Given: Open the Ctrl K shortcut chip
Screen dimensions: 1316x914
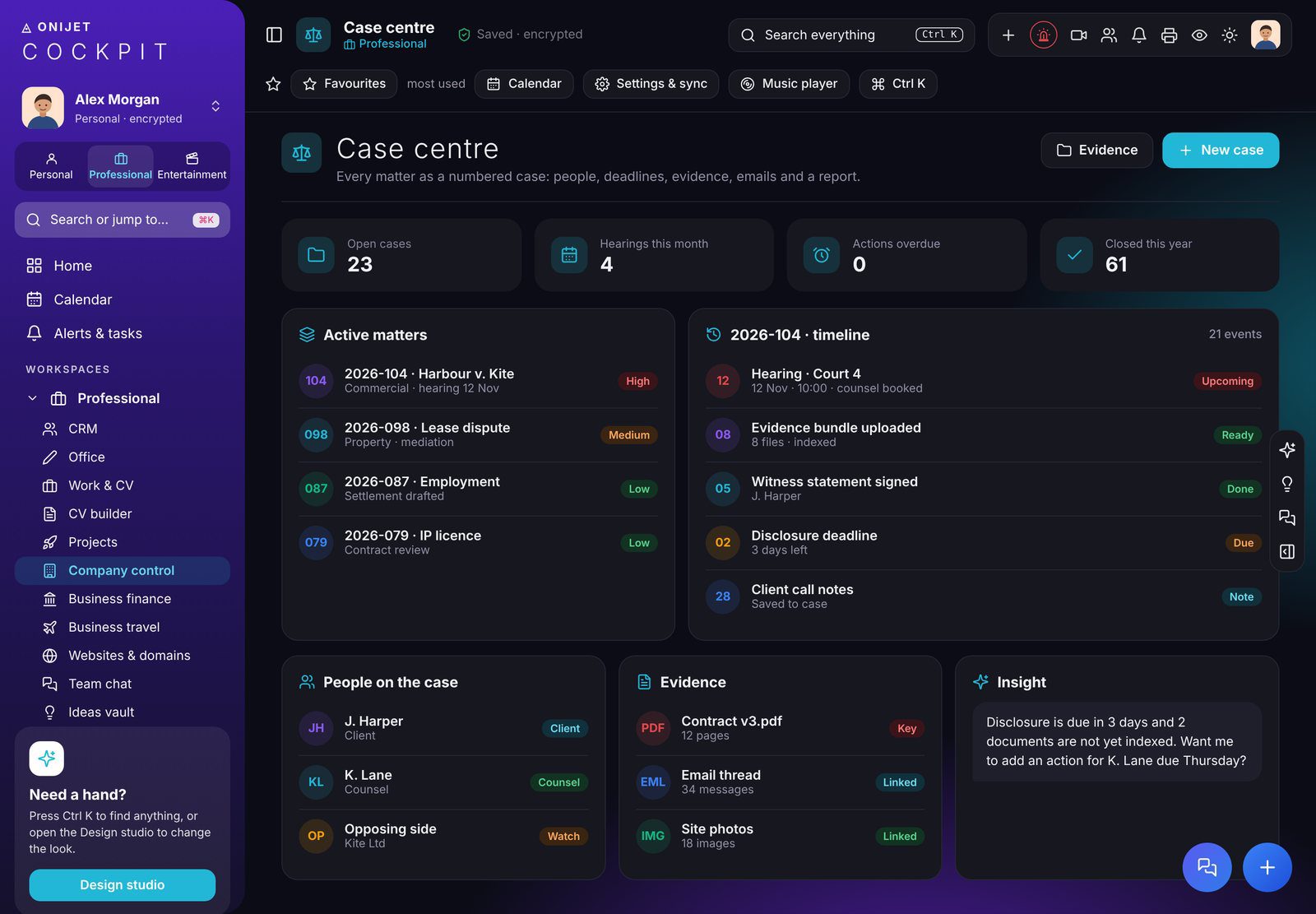Looking at the screenshot, I should click(898, 84).
